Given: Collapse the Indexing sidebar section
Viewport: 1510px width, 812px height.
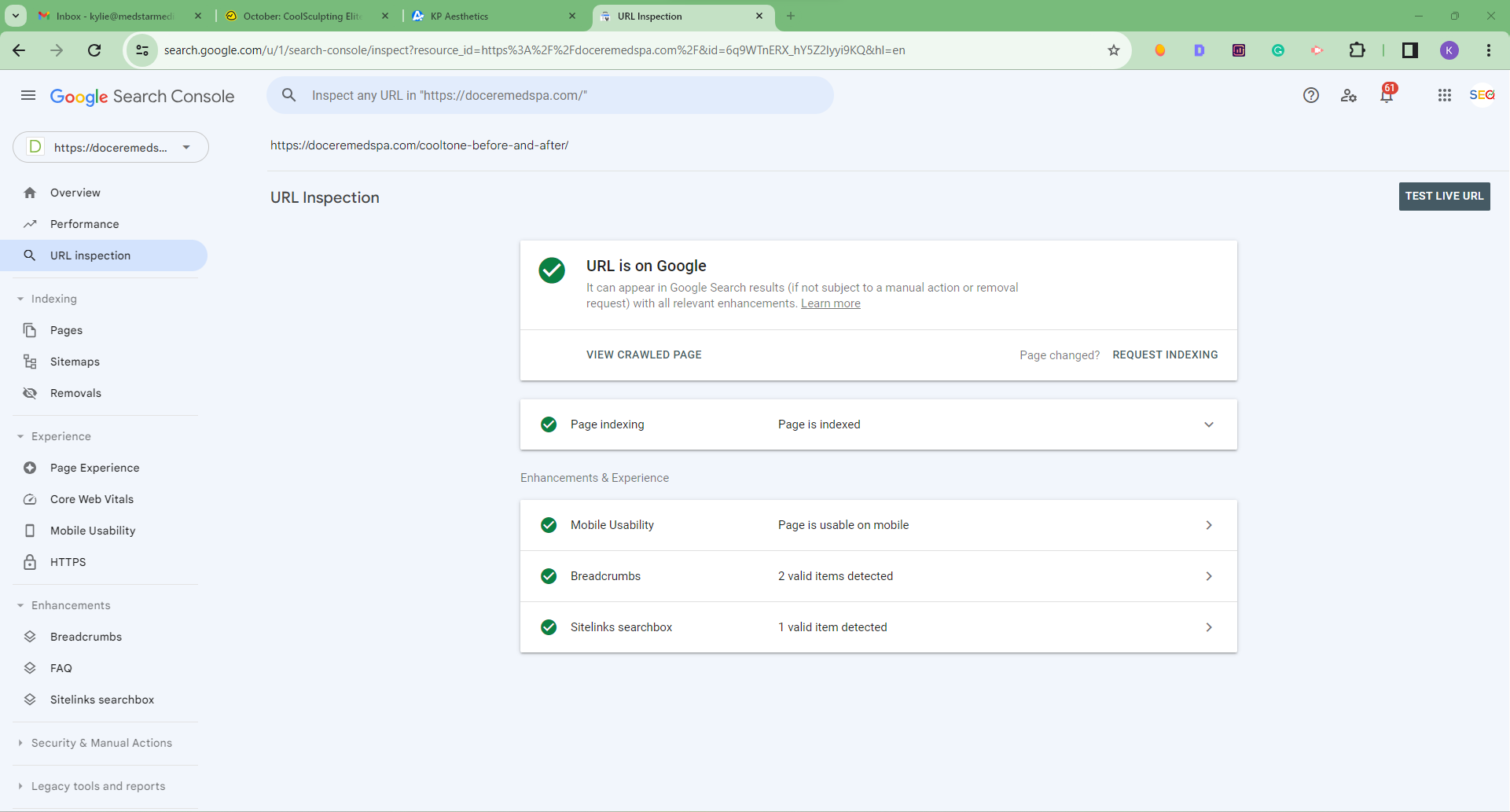Looking at the screenshot, I should coord(20,299).
